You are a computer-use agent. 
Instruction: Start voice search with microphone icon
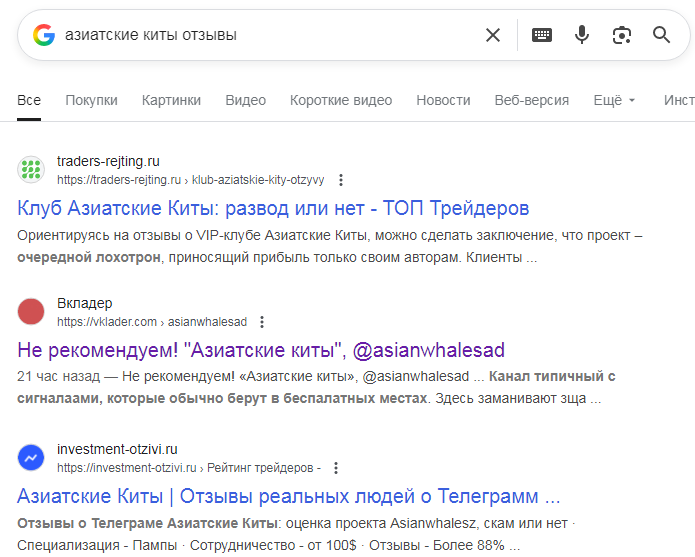582,35
